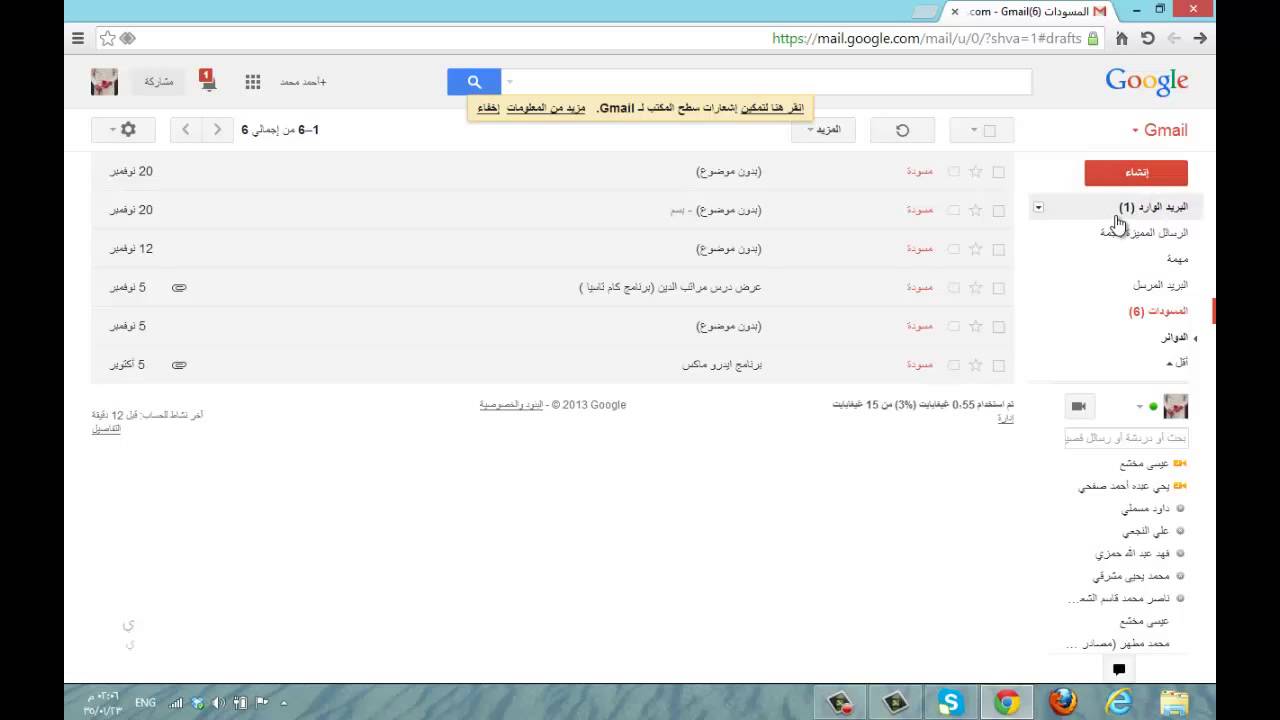Click the chat profile picture thumbnail
The height and width of the screenshot is (720, 1280).
tap(1176, 406)
